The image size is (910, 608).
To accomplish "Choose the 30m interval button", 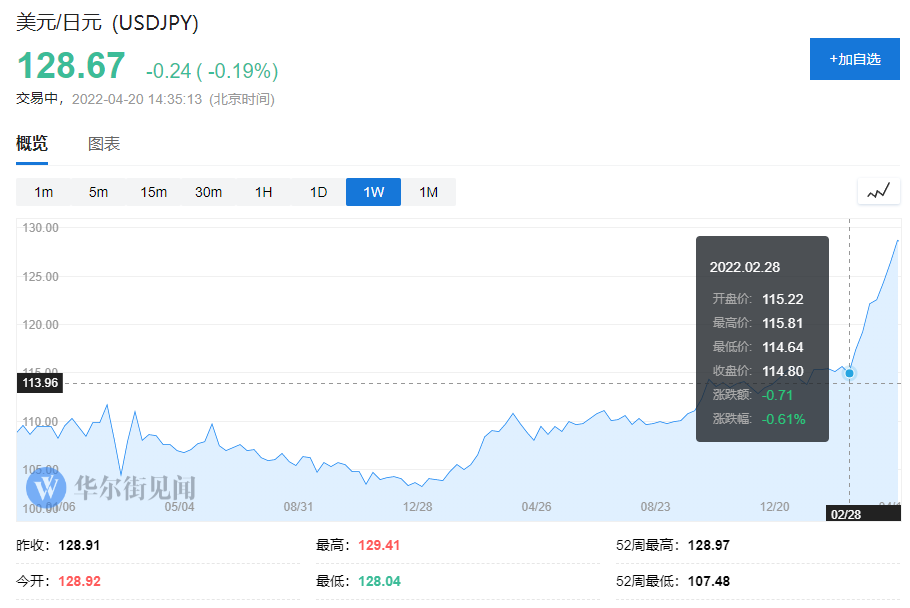I will [x=208, y=192].
